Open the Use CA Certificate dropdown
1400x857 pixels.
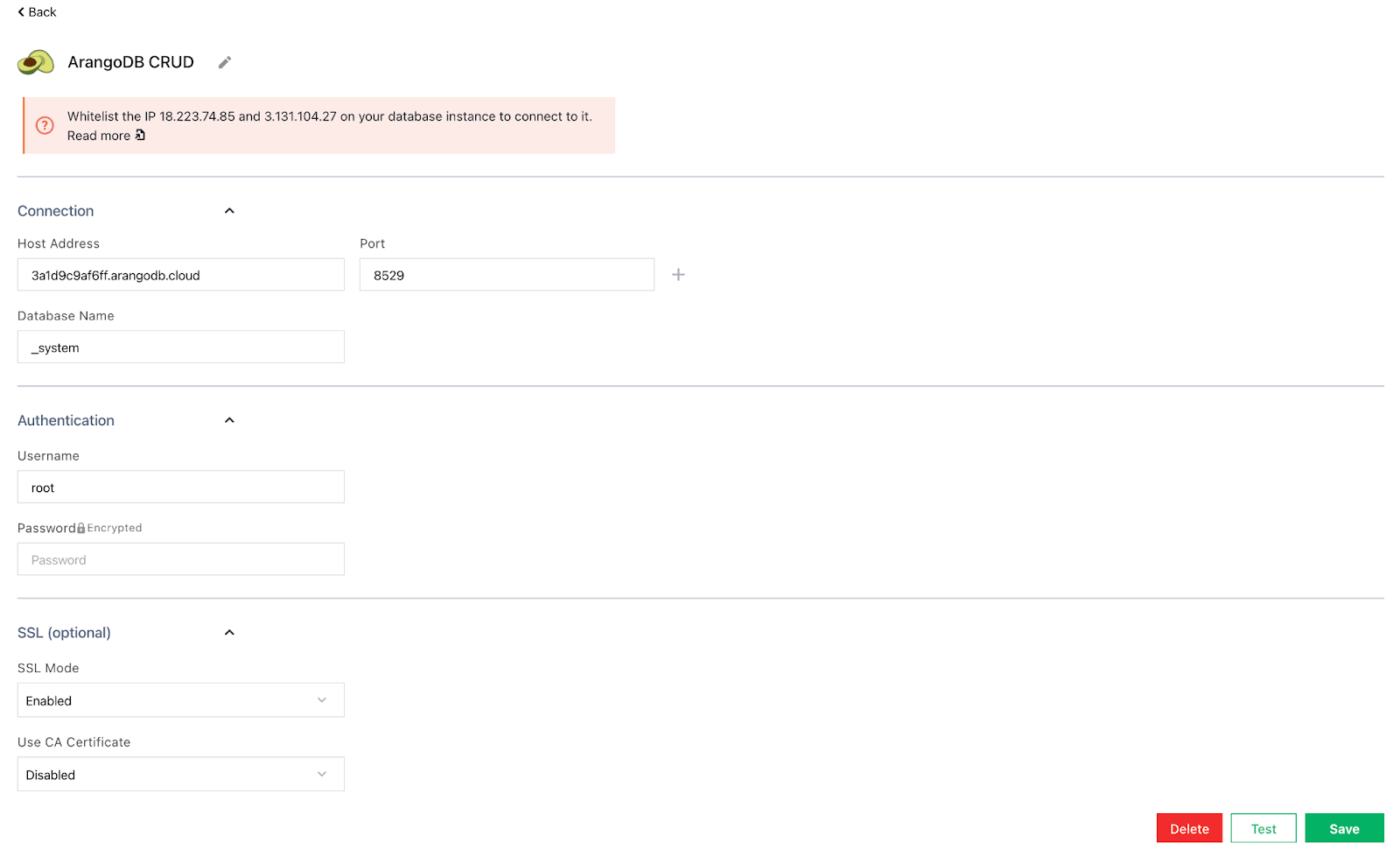coord(180,775)
